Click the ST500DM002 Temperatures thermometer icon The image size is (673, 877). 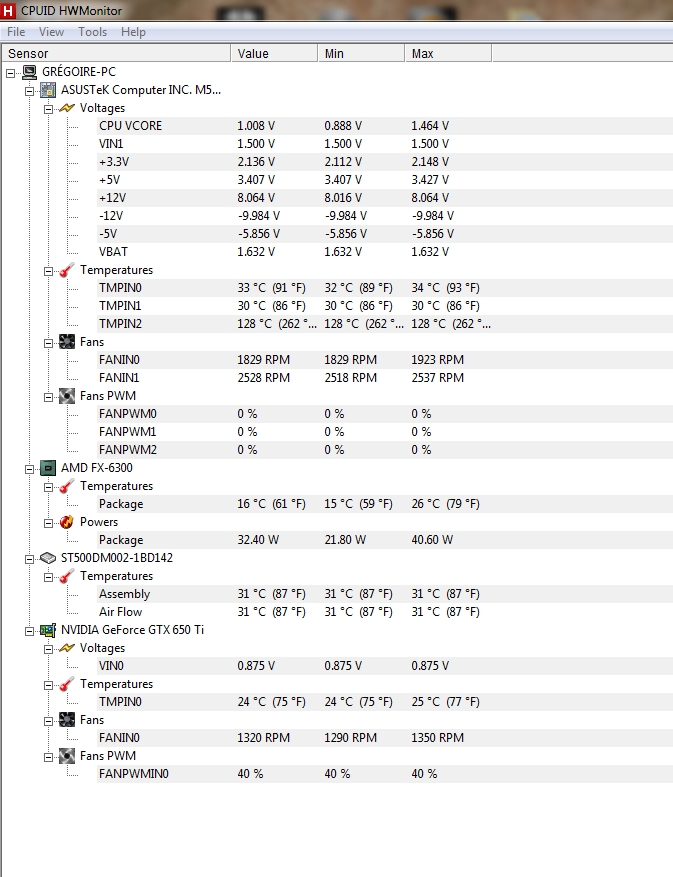click(x=67, y=576)
